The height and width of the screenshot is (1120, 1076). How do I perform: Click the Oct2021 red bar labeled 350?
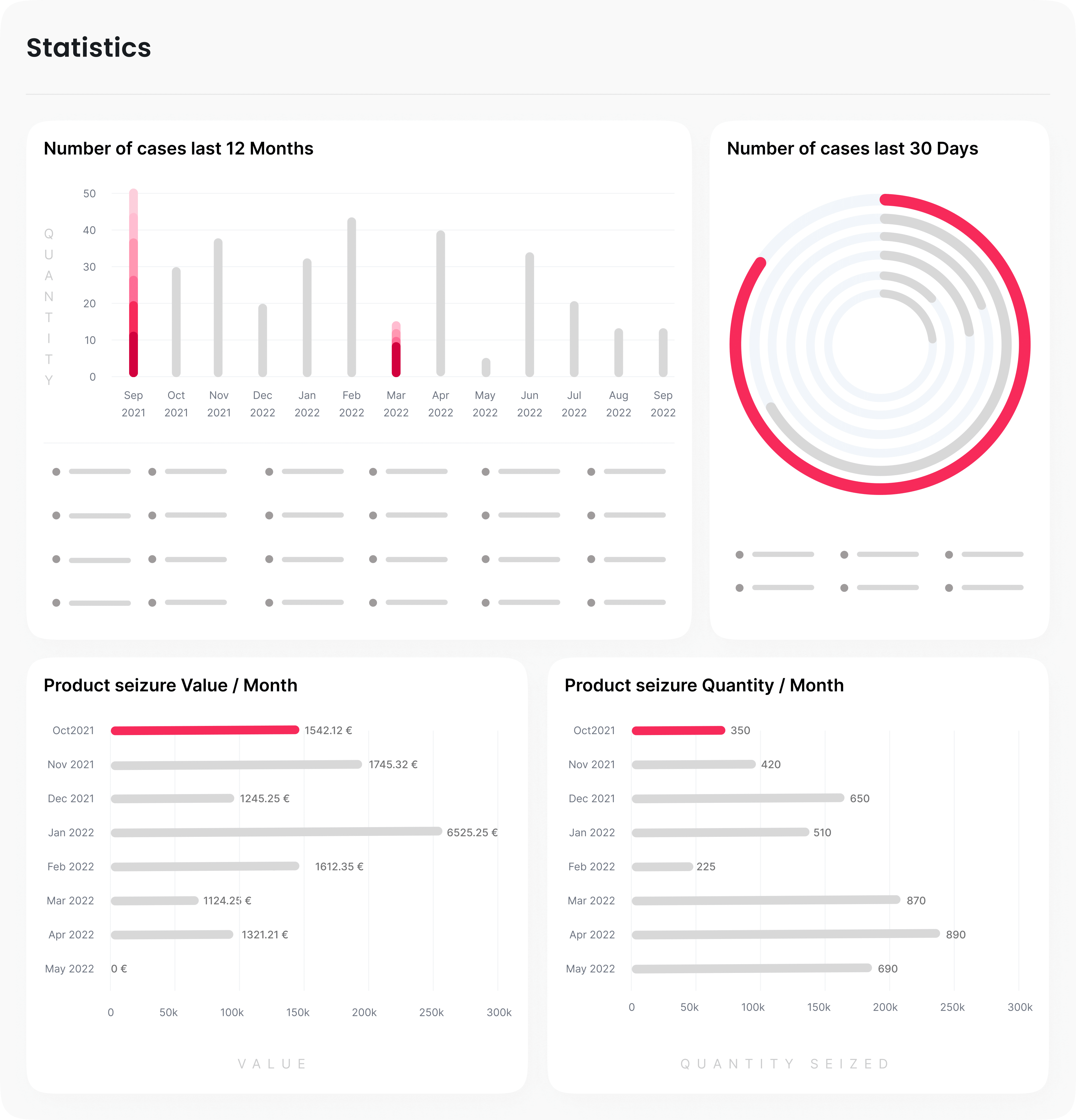[679, 730]
